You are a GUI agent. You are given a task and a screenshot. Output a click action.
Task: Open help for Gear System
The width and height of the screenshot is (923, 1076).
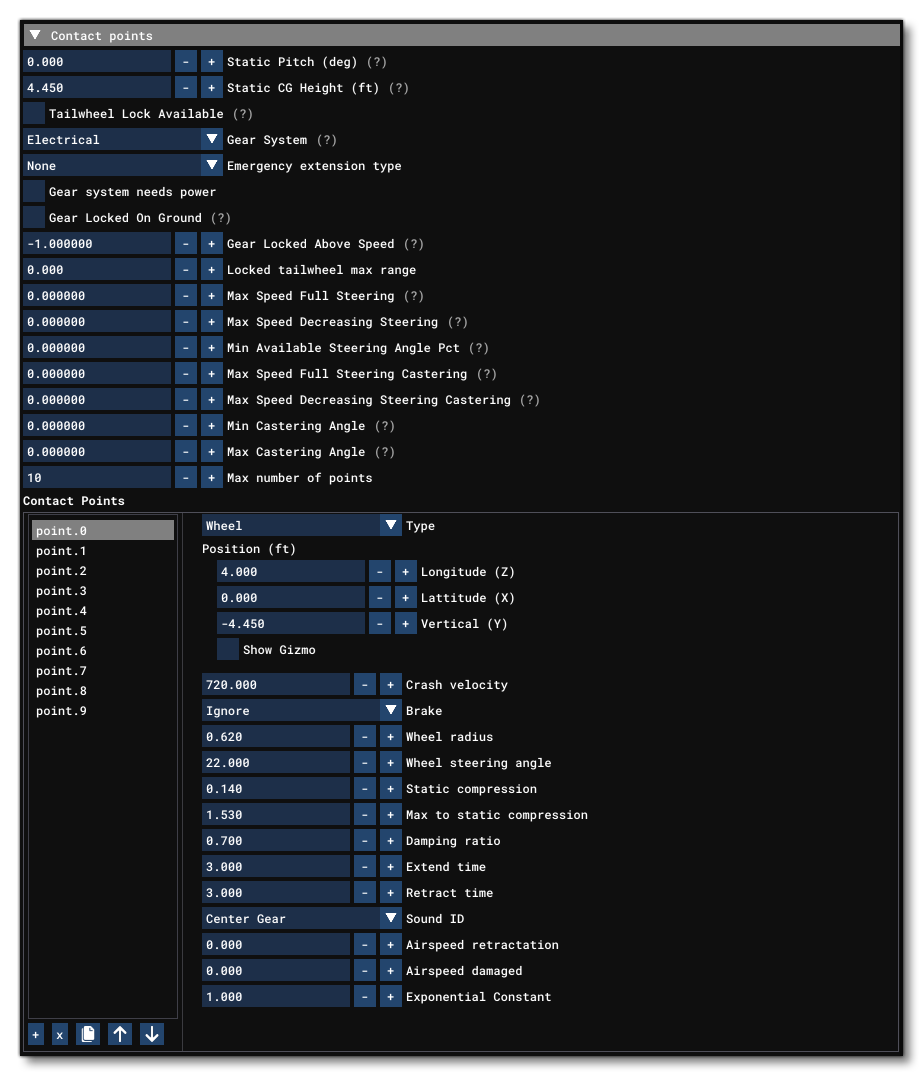326,139
